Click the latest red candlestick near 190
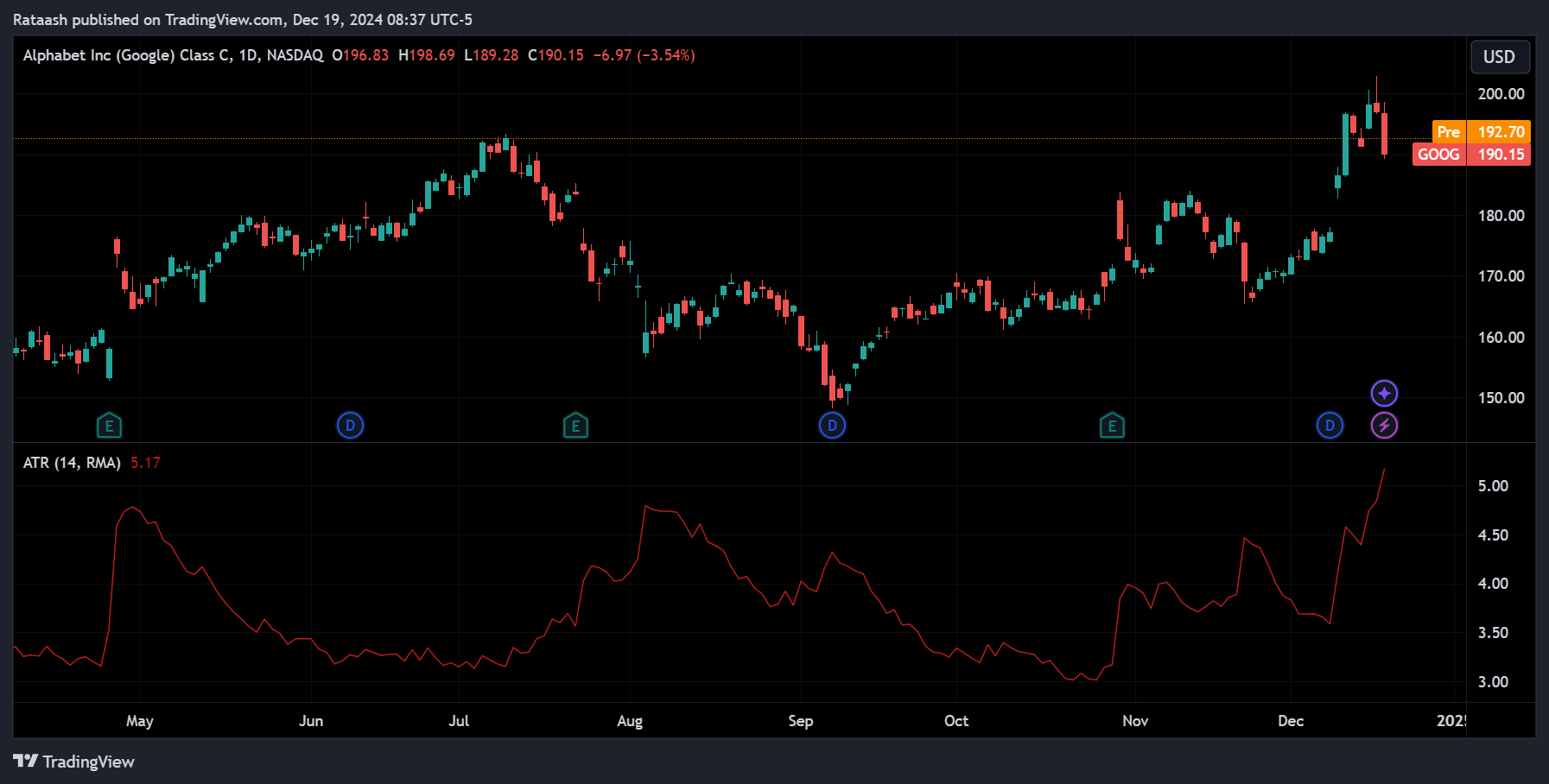 coord(1384,134)
